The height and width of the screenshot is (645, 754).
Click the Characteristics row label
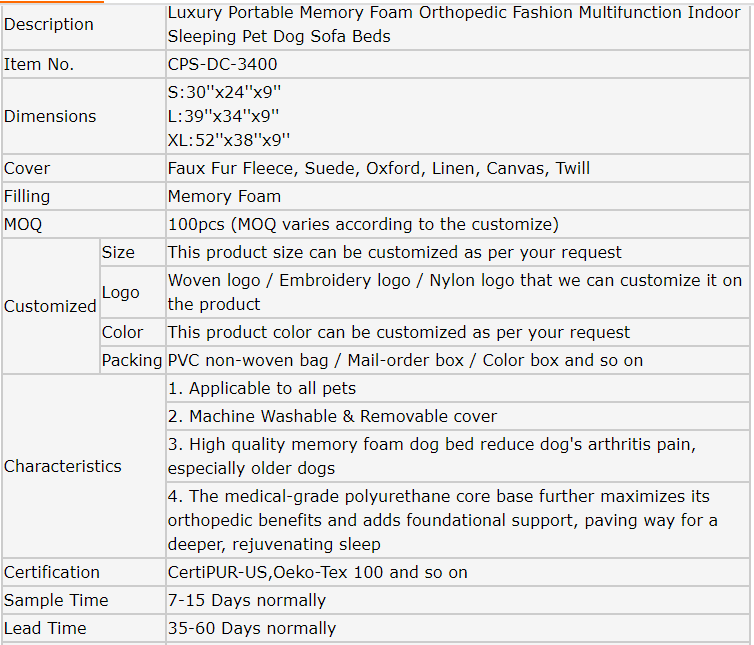pyautogui.click(x=63, y=466)
